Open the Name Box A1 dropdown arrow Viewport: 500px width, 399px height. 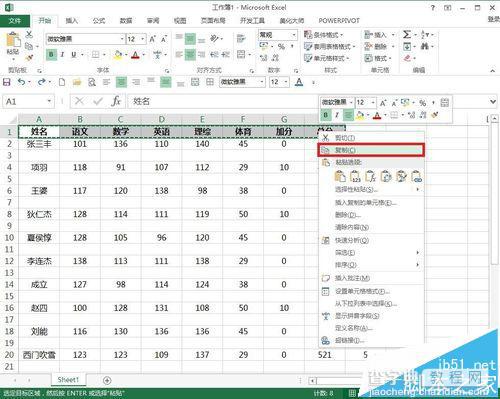coord(49,101)
